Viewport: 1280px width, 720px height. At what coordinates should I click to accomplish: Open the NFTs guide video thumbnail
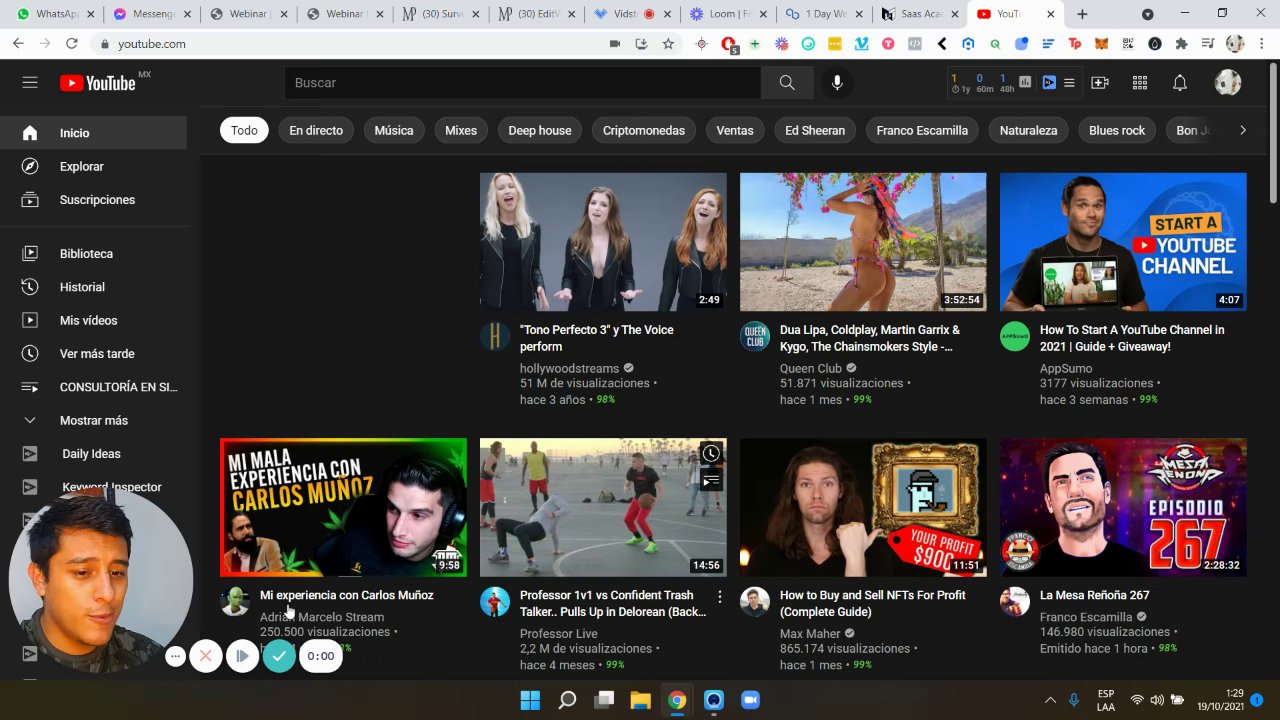tap(863, 507)
